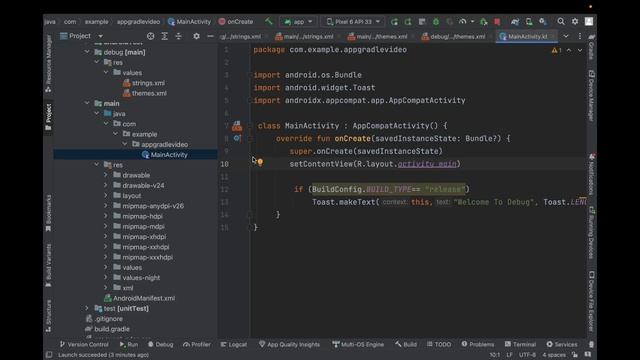The height and width of the screenshot is (360, 640).
Task: Show hidden tabs via tab list chevron
Action: (x=566, y=36)
